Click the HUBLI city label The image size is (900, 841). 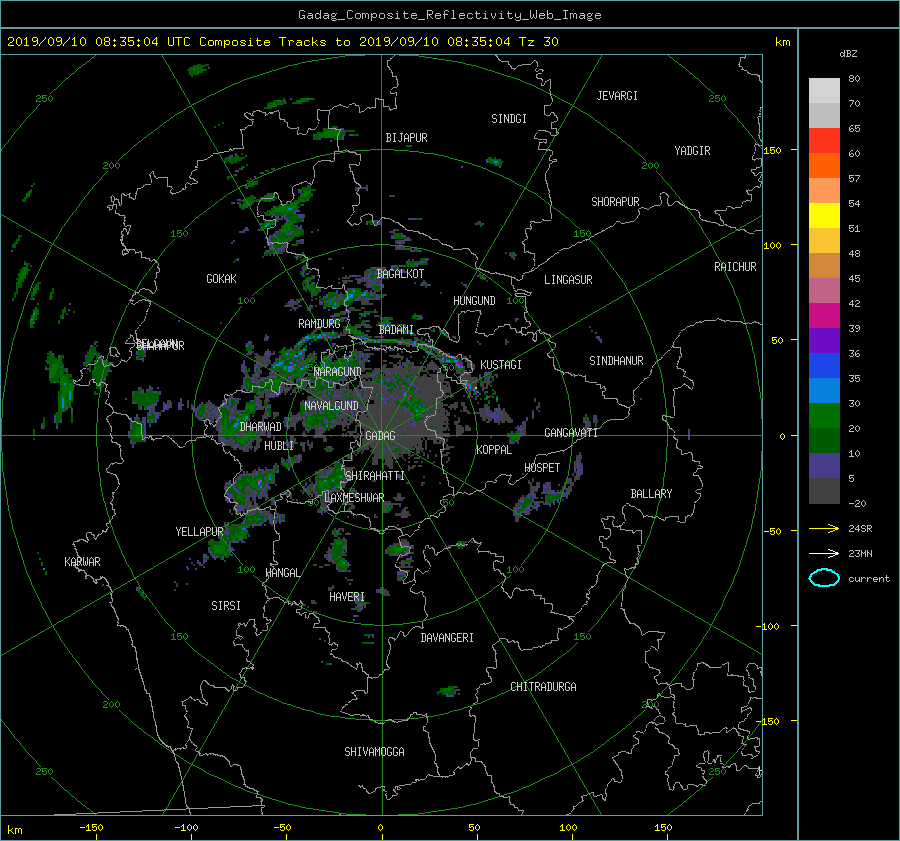tap(279, 445)
